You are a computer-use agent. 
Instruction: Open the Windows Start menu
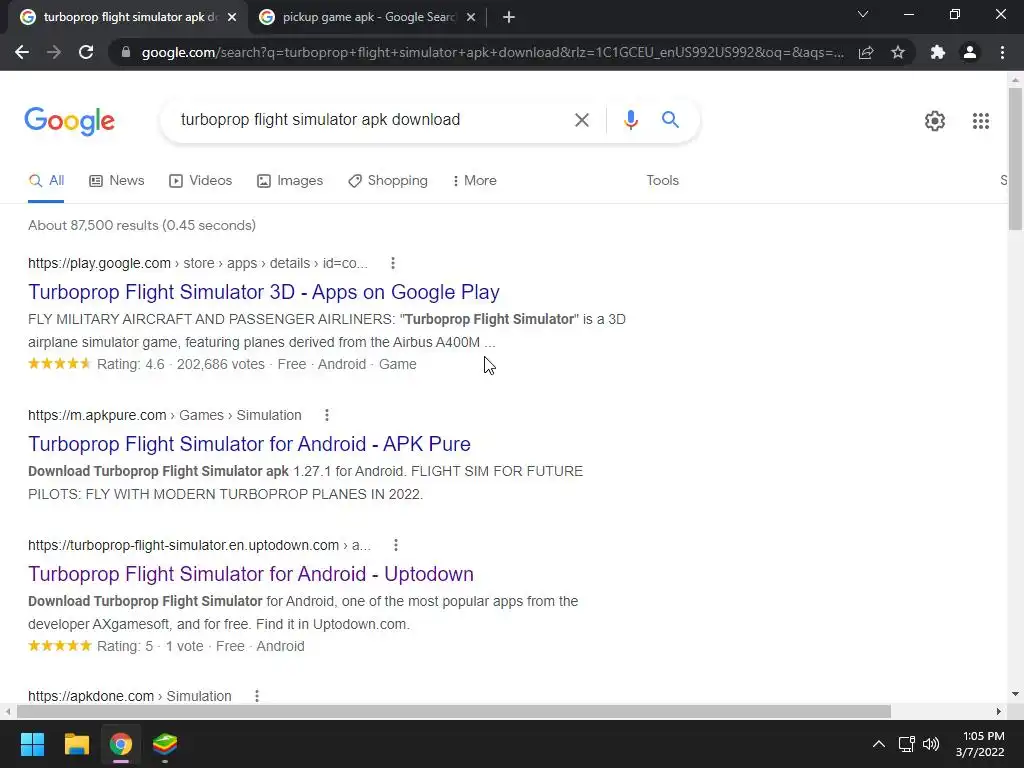coord(32,744)
